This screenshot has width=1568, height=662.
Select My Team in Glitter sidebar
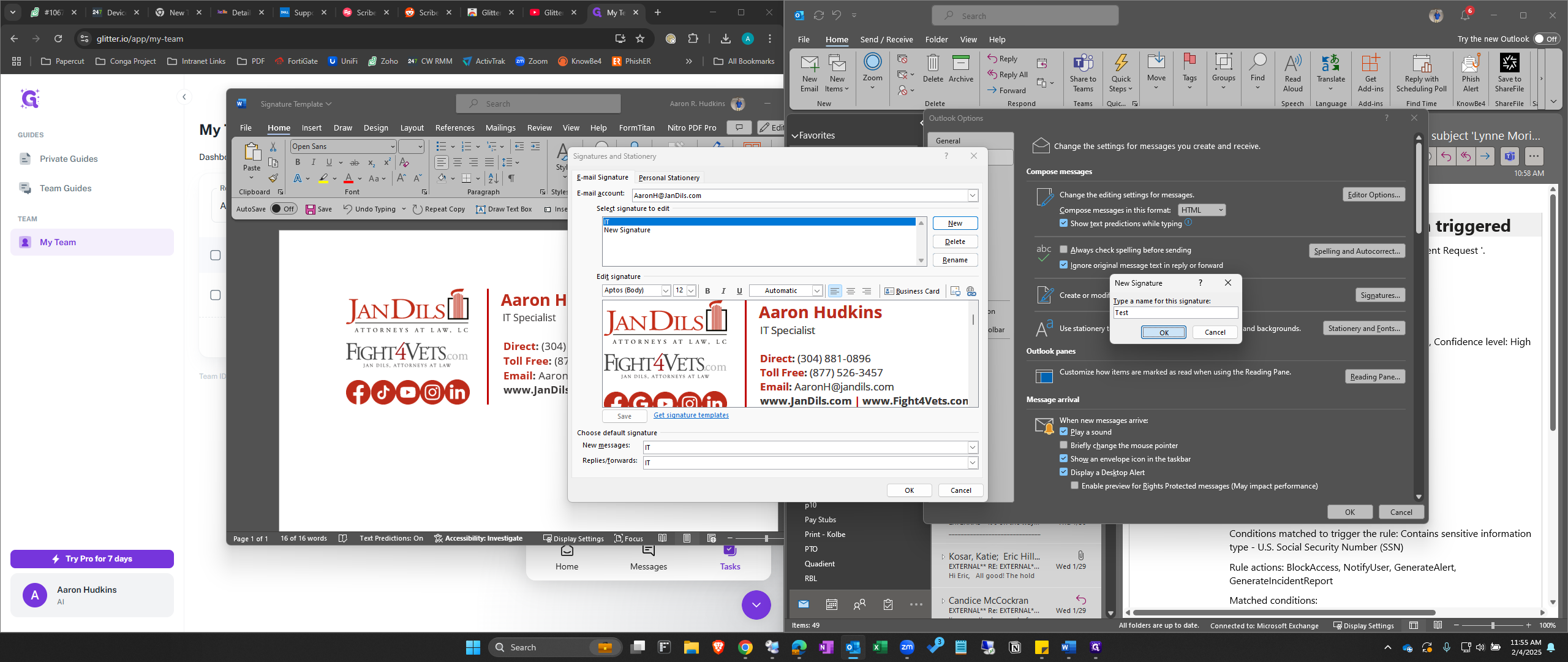[x=92, y=242]
